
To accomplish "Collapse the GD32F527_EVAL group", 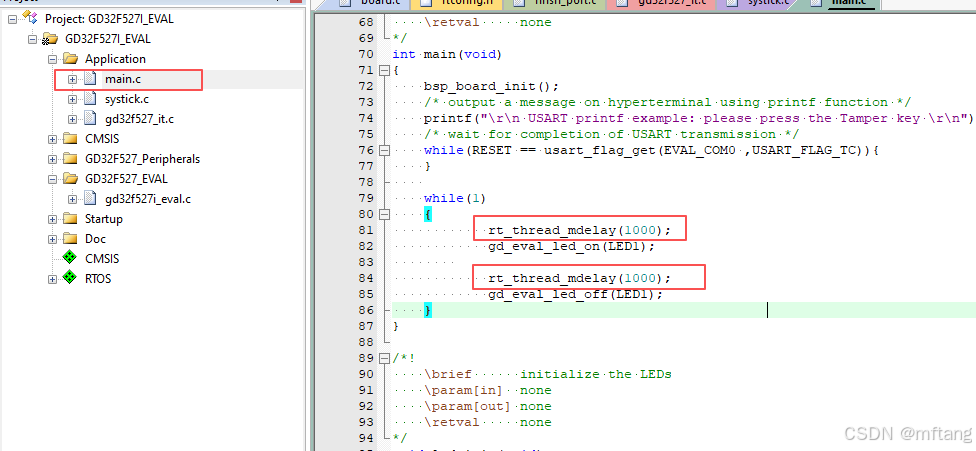I will 52,179.
